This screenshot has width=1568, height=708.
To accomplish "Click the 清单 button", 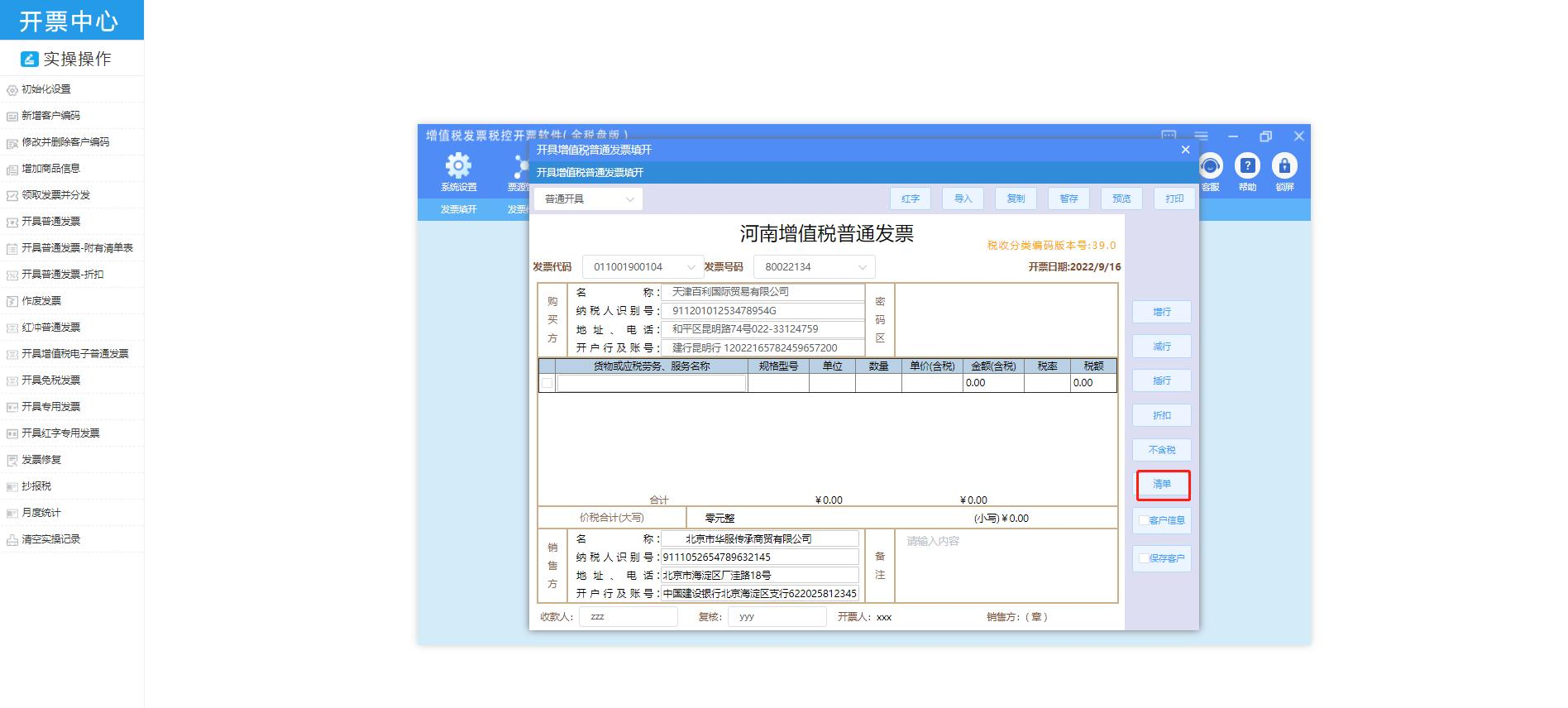I will [1162, 485].
